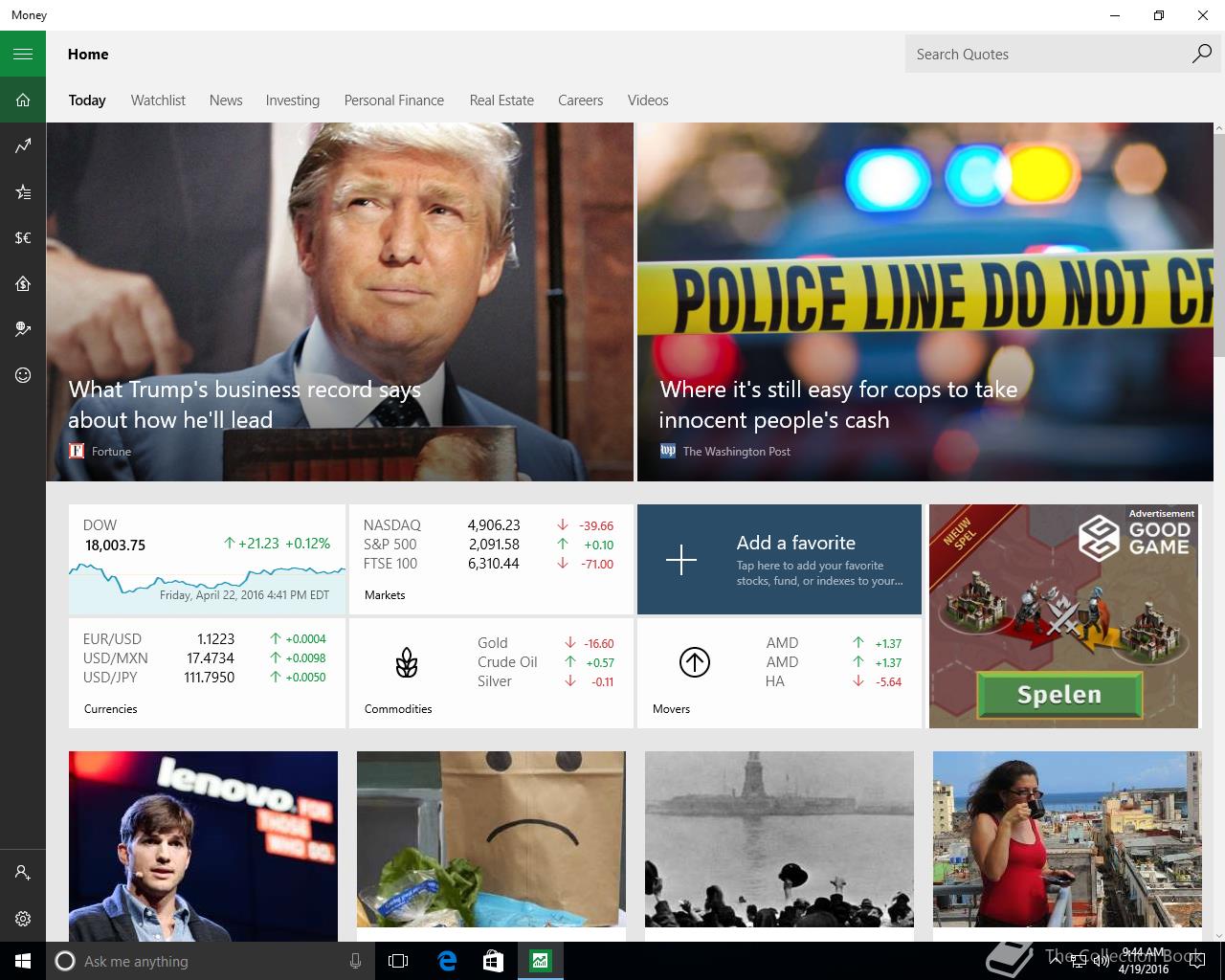Select the FTSE 100 row
This screenshot has height=980, width=1225.
click(x=488, y=564)
